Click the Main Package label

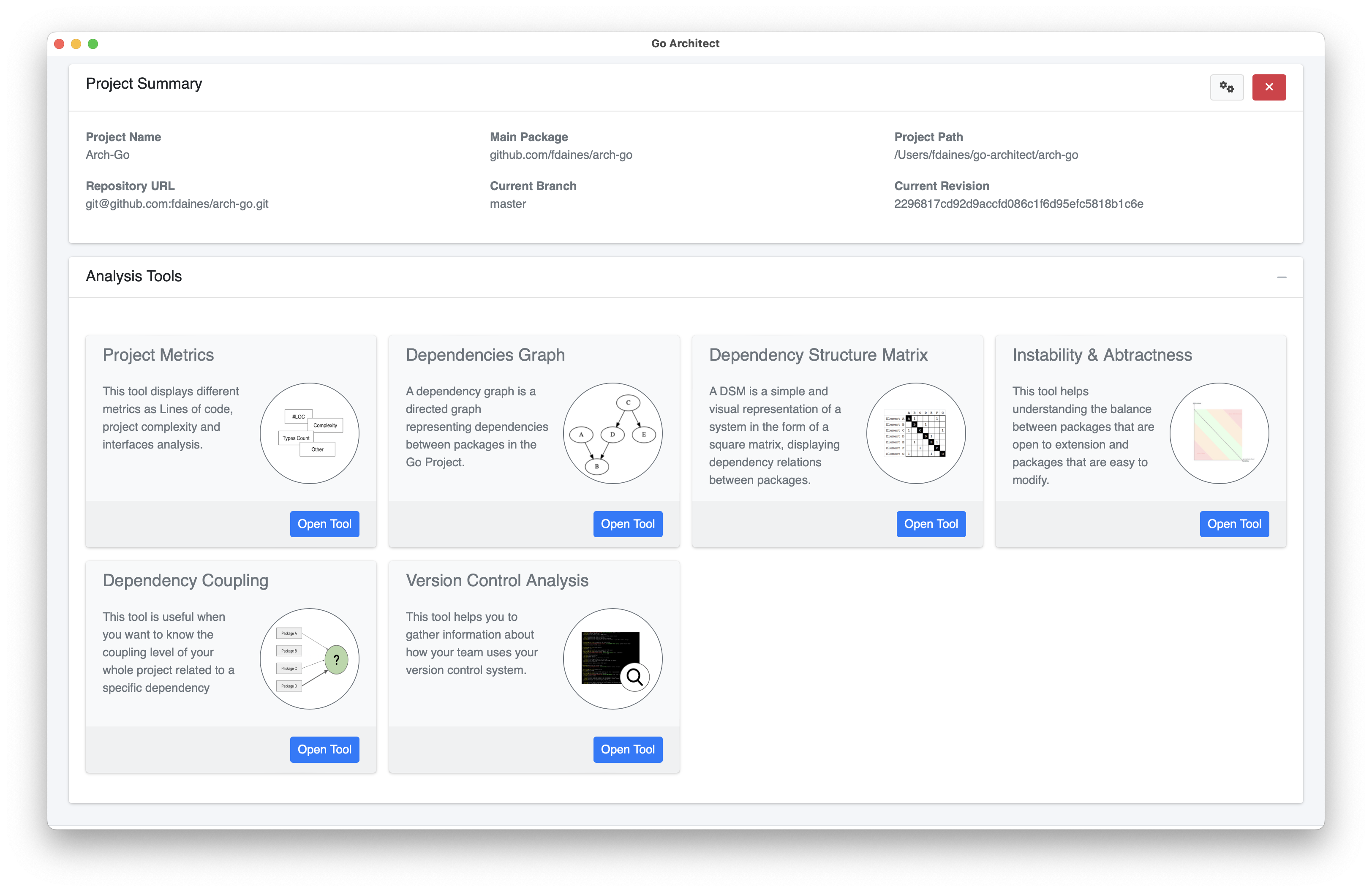tap(528, 136)
